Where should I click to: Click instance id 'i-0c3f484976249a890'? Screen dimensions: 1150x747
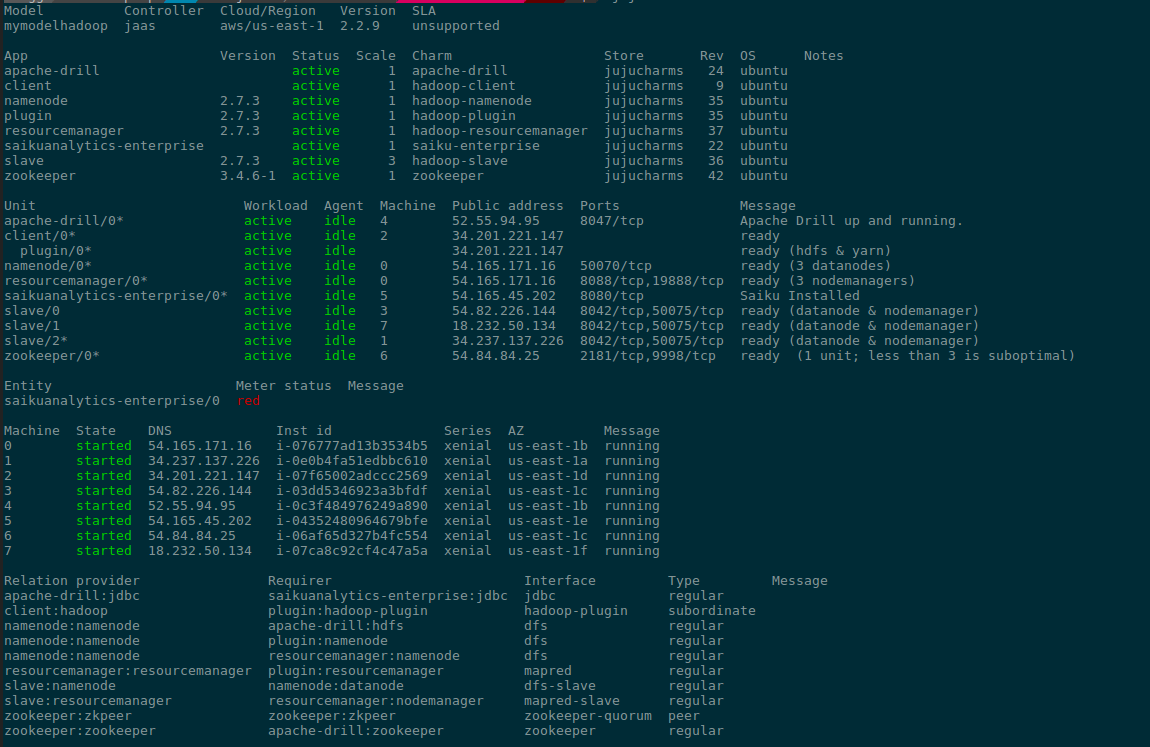[352, 506]
